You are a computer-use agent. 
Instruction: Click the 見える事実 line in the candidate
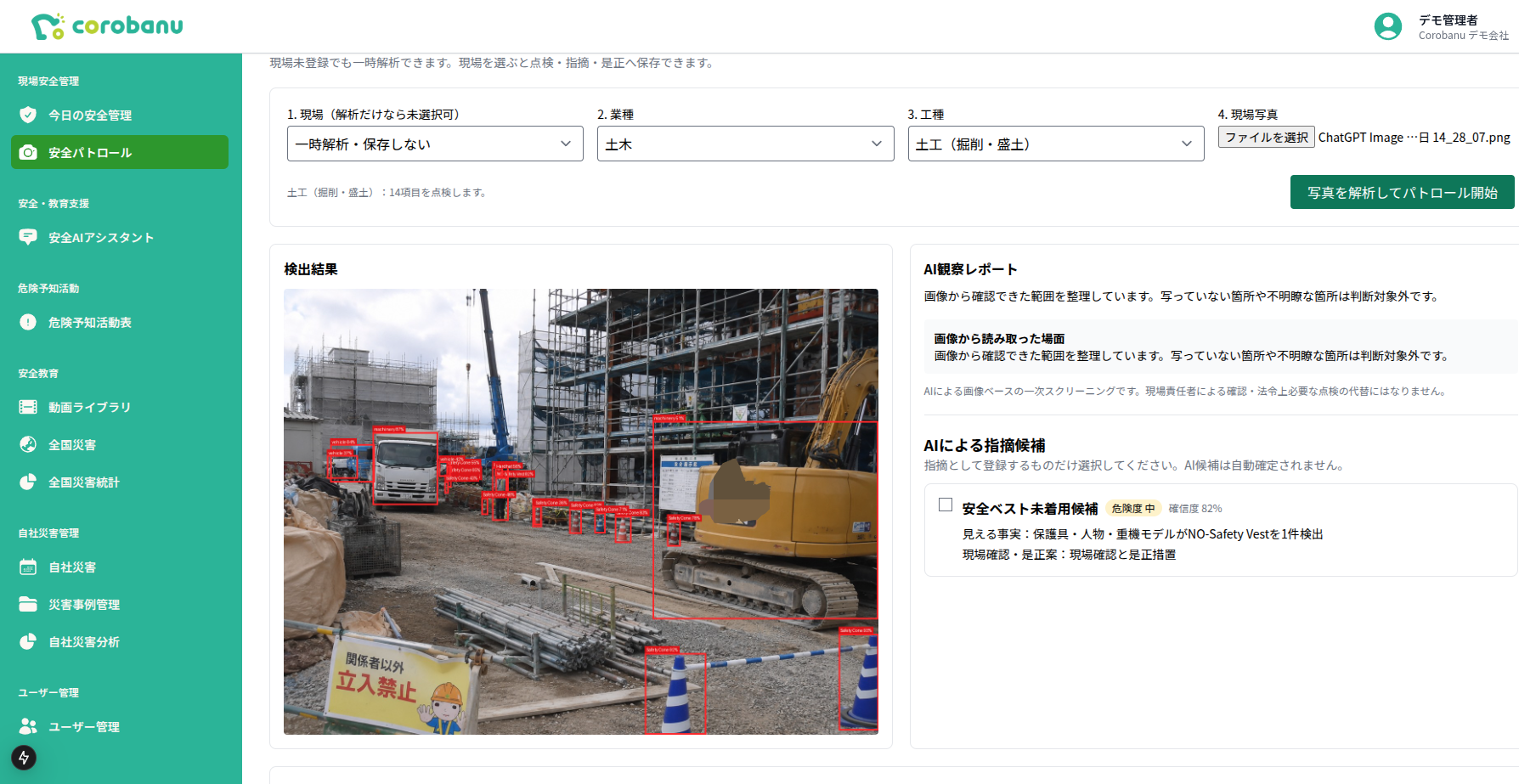pyautogui.click(x=1143, y=534)
